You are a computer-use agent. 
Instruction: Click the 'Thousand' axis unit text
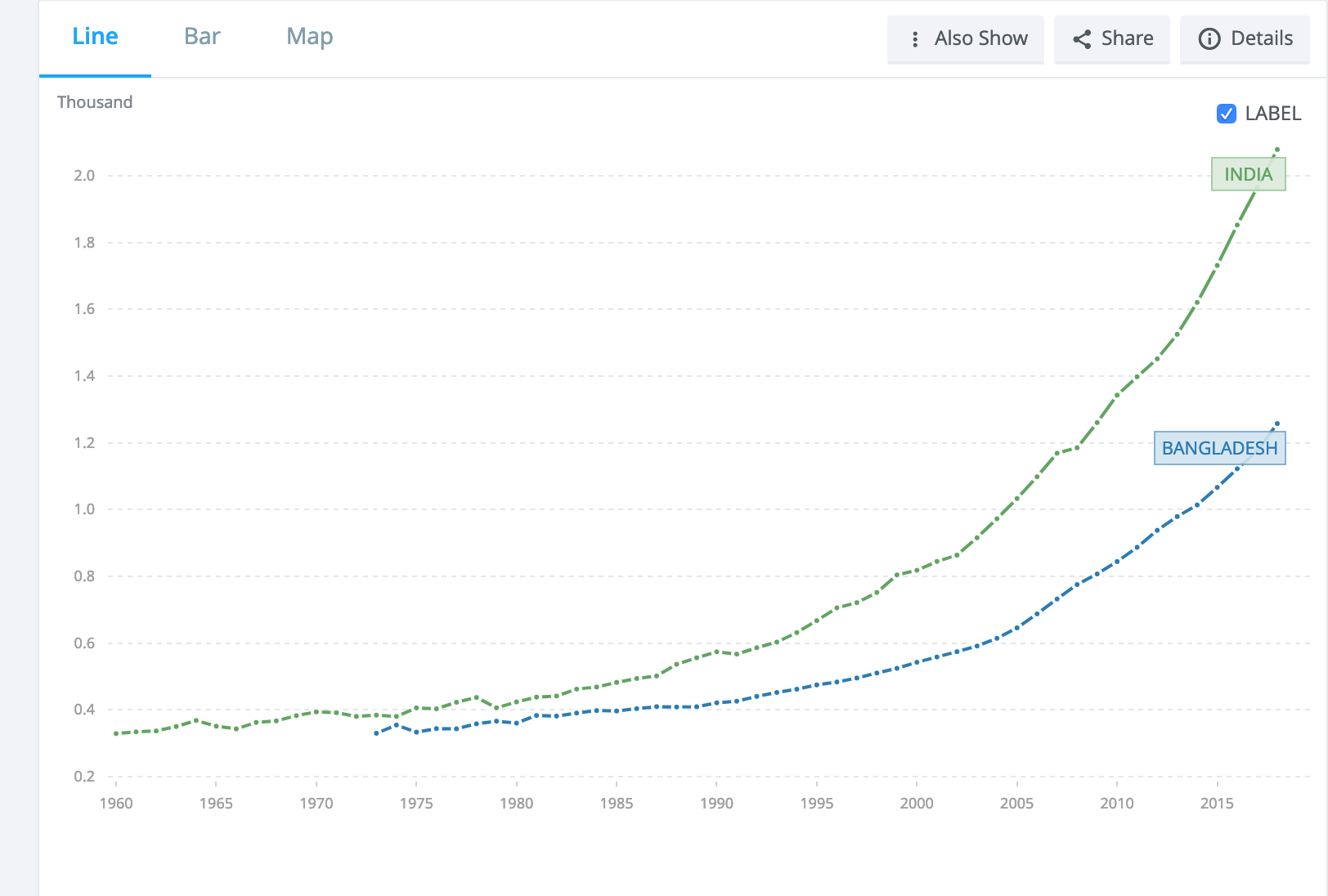point(95,102)
